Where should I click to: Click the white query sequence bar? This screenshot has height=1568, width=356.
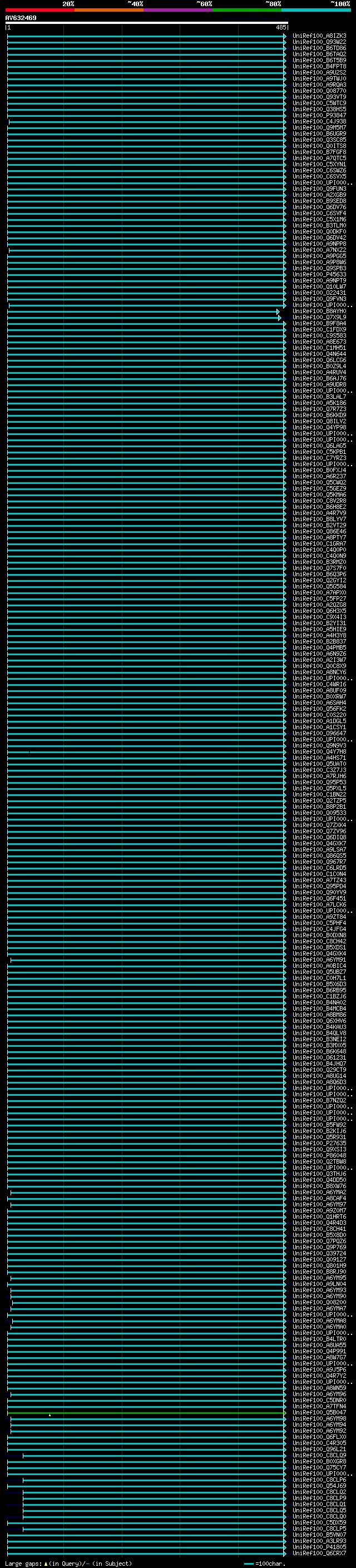(147, 23)
